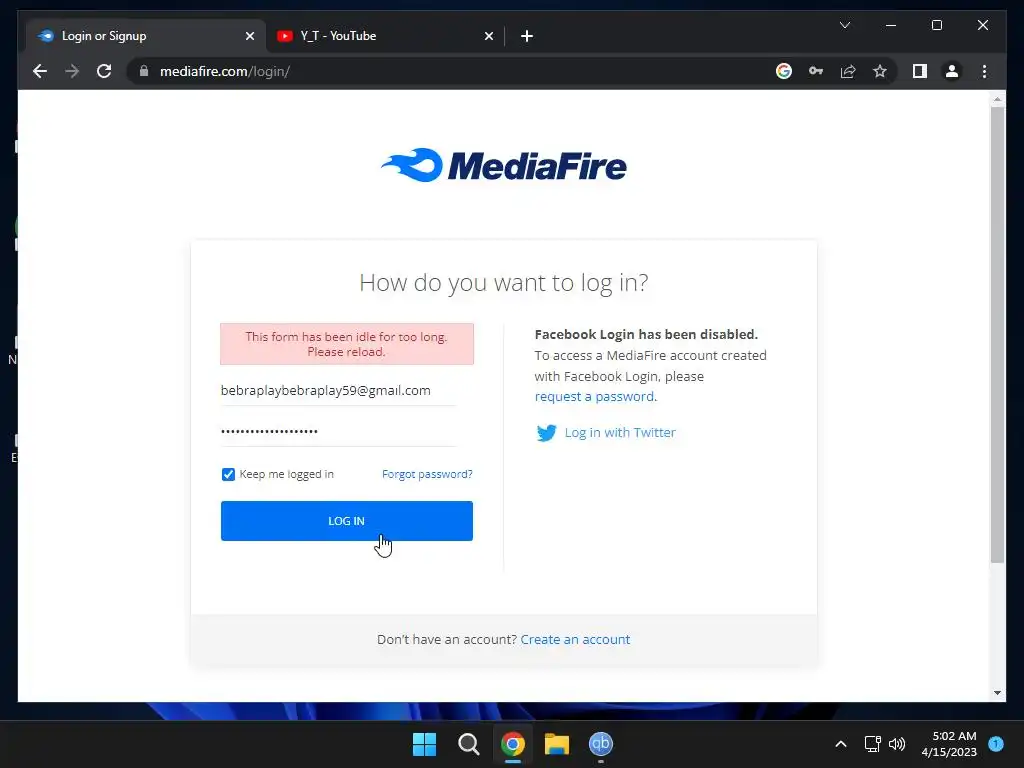1024x768 pixels.
Task: Open the saved passwords key icon
Action: click(816, 71)
